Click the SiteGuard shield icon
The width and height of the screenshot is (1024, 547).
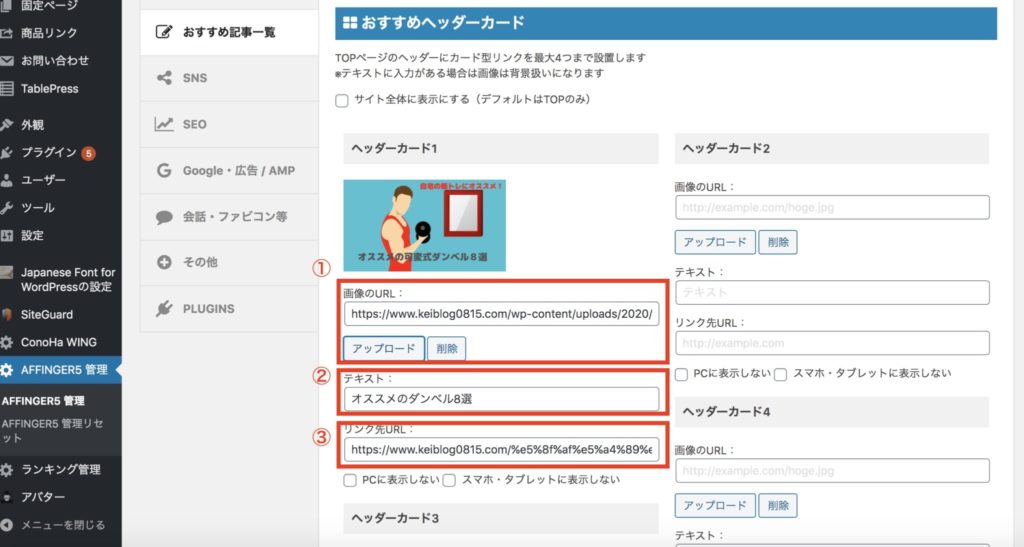7,315
